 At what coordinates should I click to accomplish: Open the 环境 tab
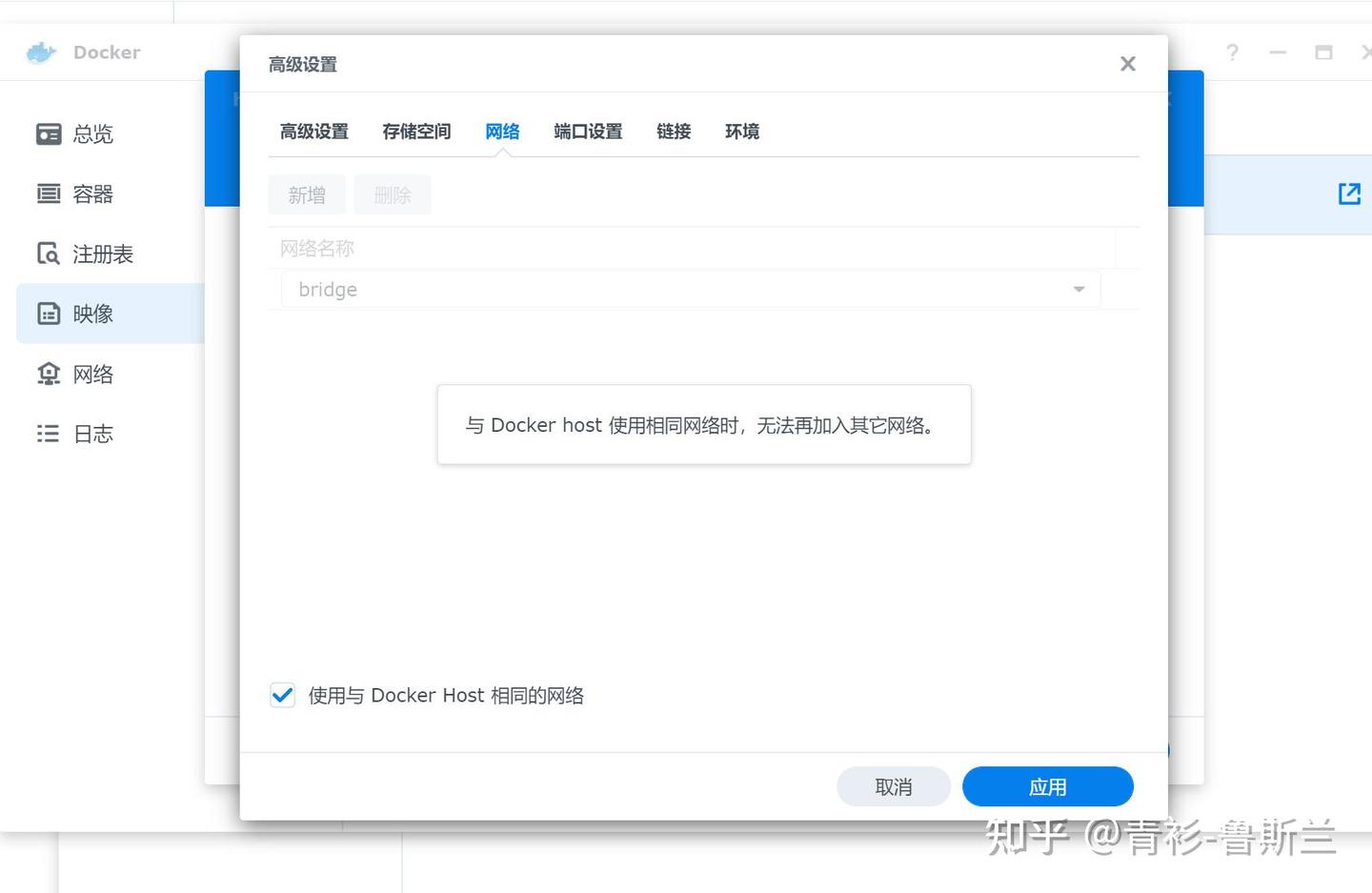click(742, 132)
